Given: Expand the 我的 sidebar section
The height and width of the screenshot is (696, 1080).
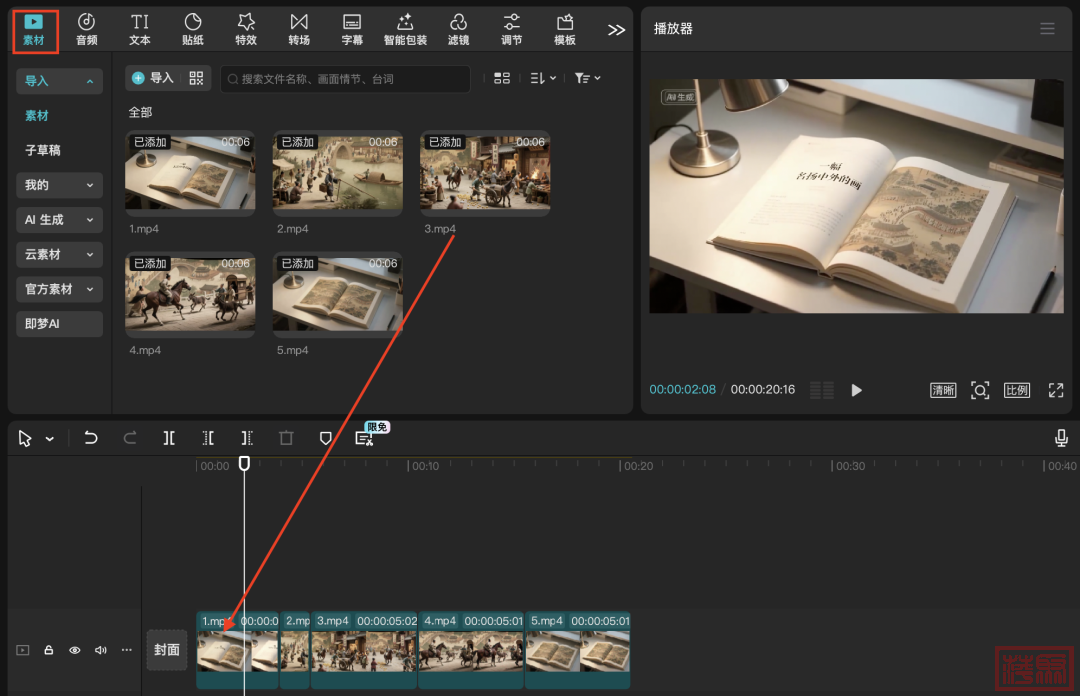Looking at the screenshot, I should click(60, 185).
